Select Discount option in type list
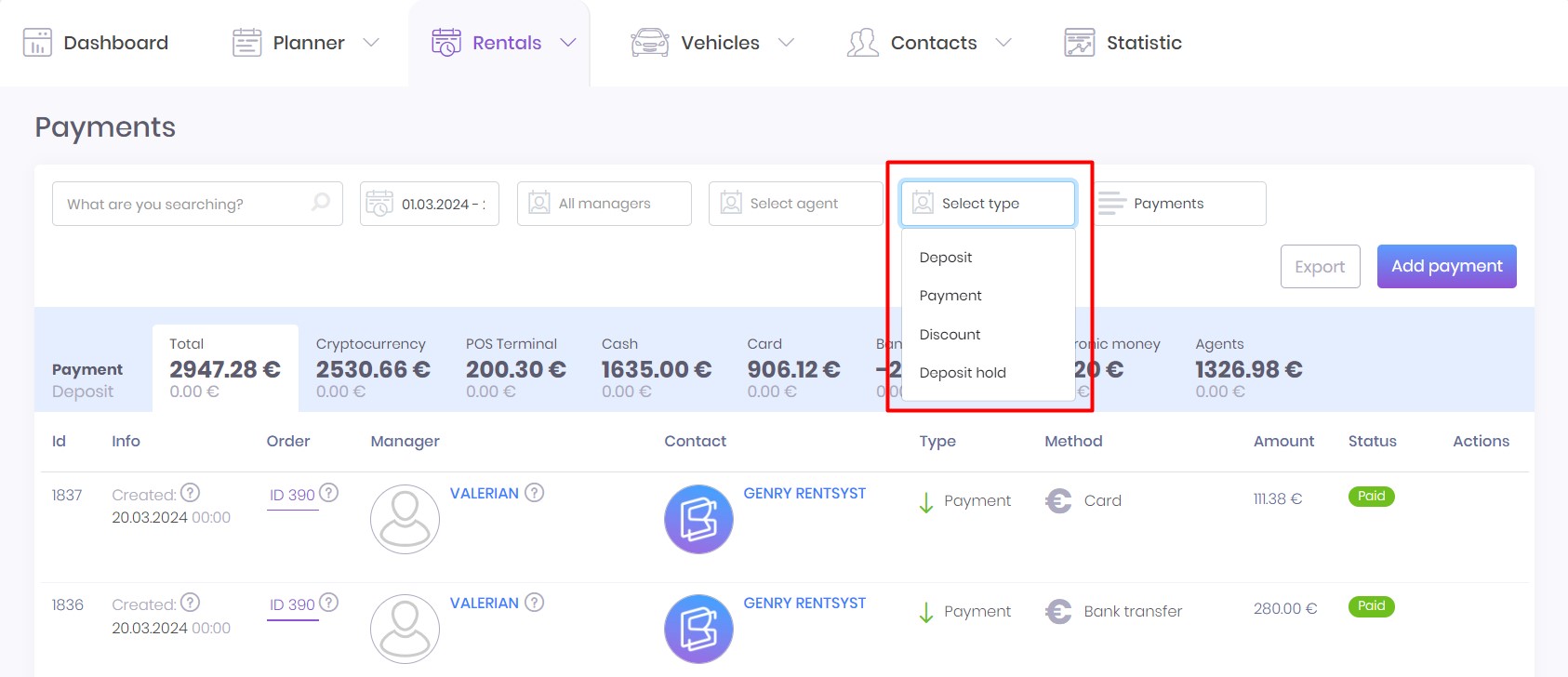 pyautogui.click(x=950, y=335)
